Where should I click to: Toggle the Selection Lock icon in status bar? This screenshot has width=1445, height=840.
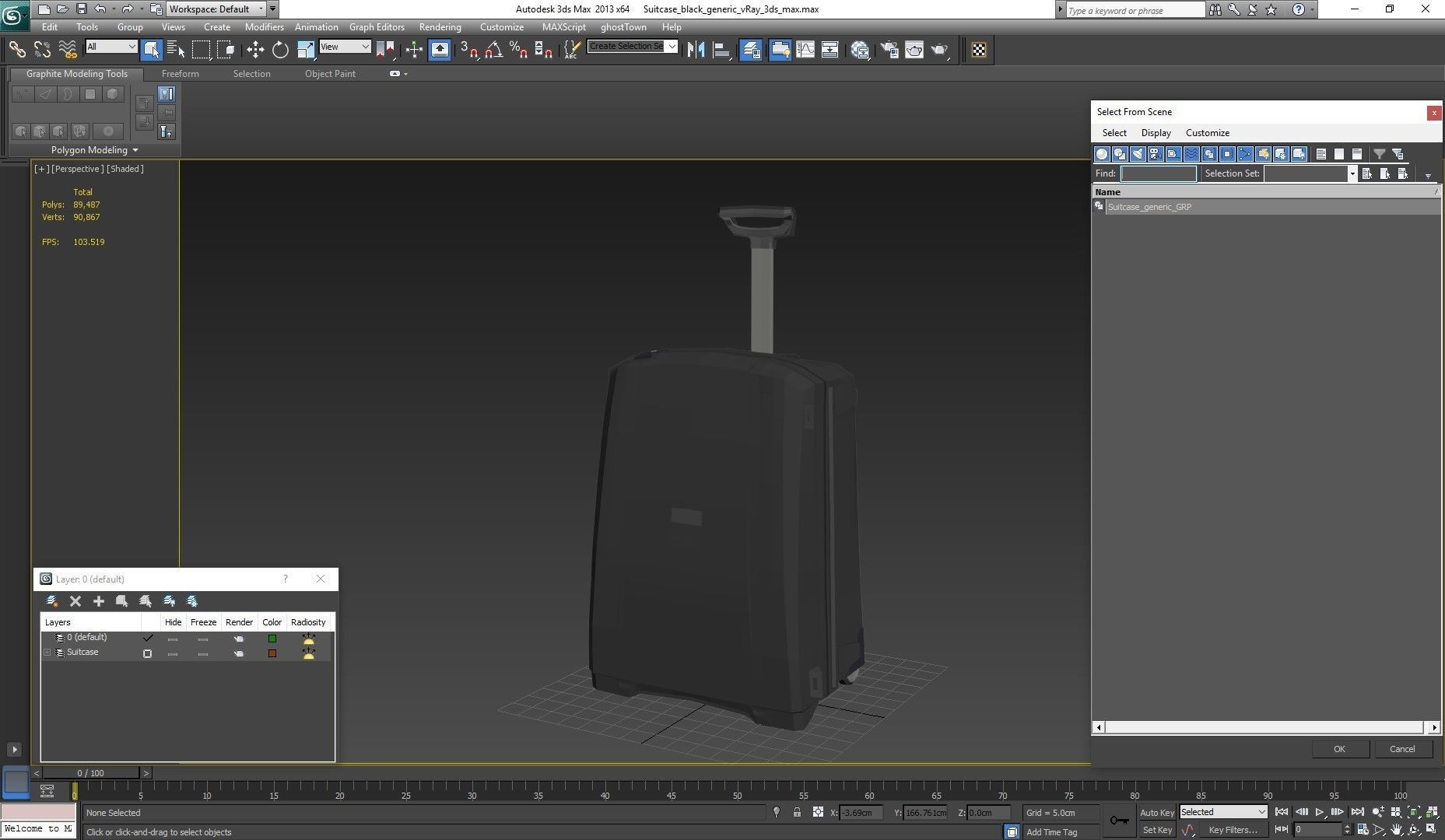click(797, 812)
